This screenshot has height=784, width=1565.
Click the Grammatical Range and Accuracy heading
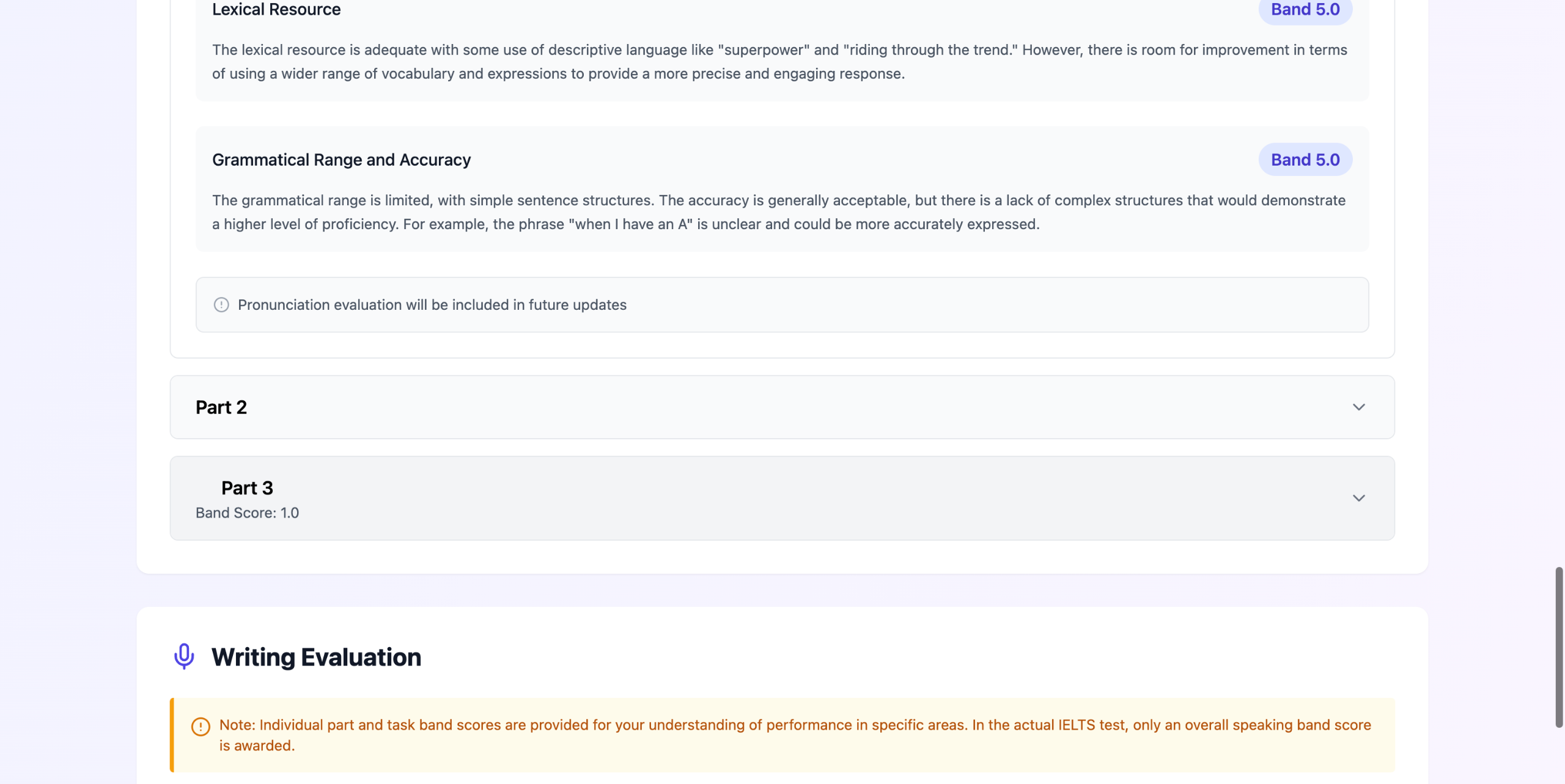click(x=341, y=160)
